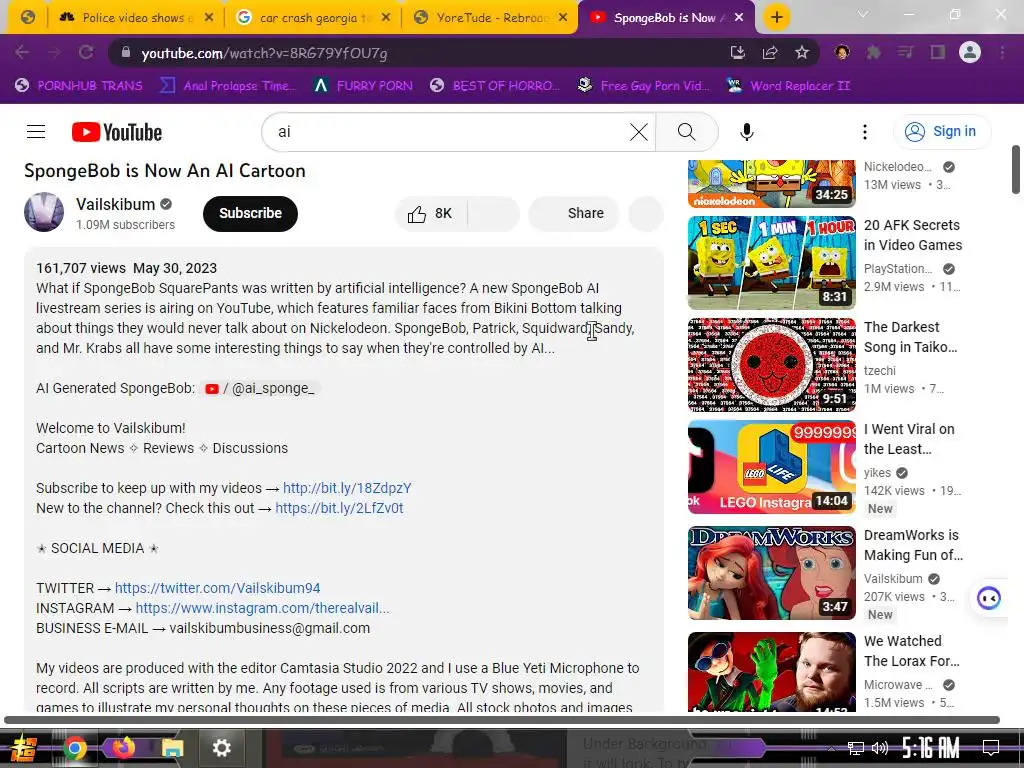This screenshot has width=1024, height=768.
Task: Click the Subscribe button
Action: (x=250, y=214)
